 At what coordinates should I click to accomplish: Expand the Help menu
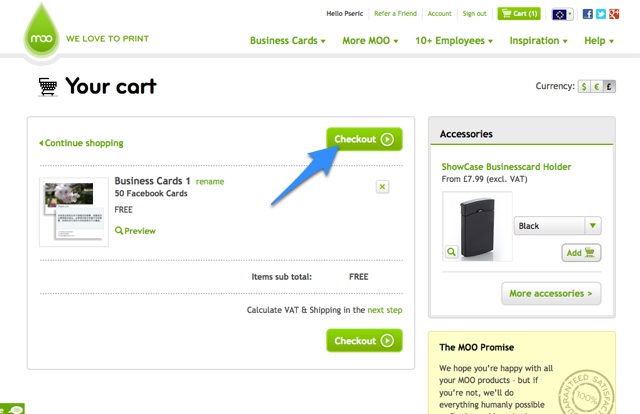pyautogui.click(x=599, y=41)
